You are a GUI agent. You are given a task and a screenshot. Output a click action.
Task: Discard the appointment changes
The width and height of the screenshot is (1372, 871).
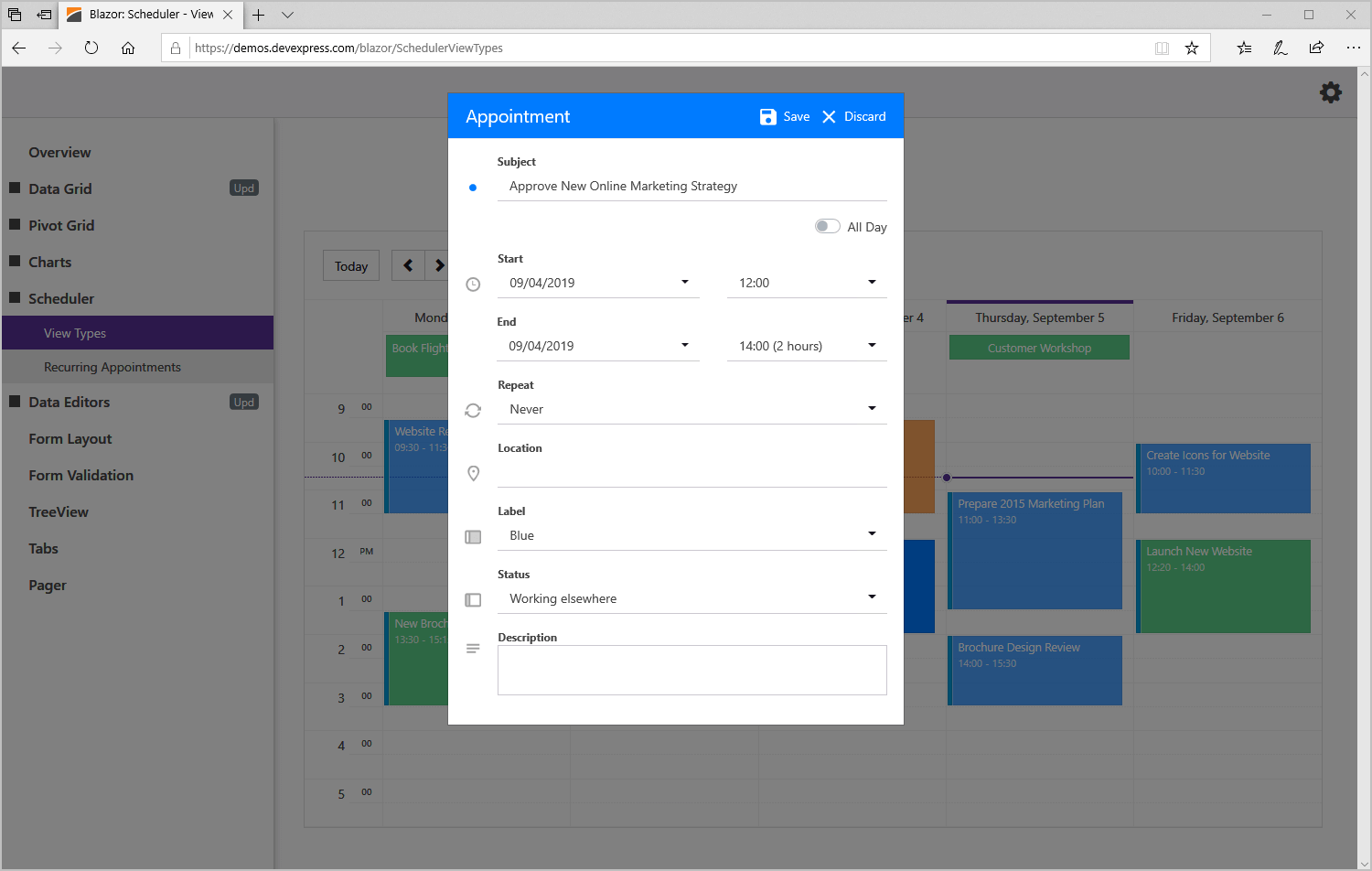[x=852, y=116]
